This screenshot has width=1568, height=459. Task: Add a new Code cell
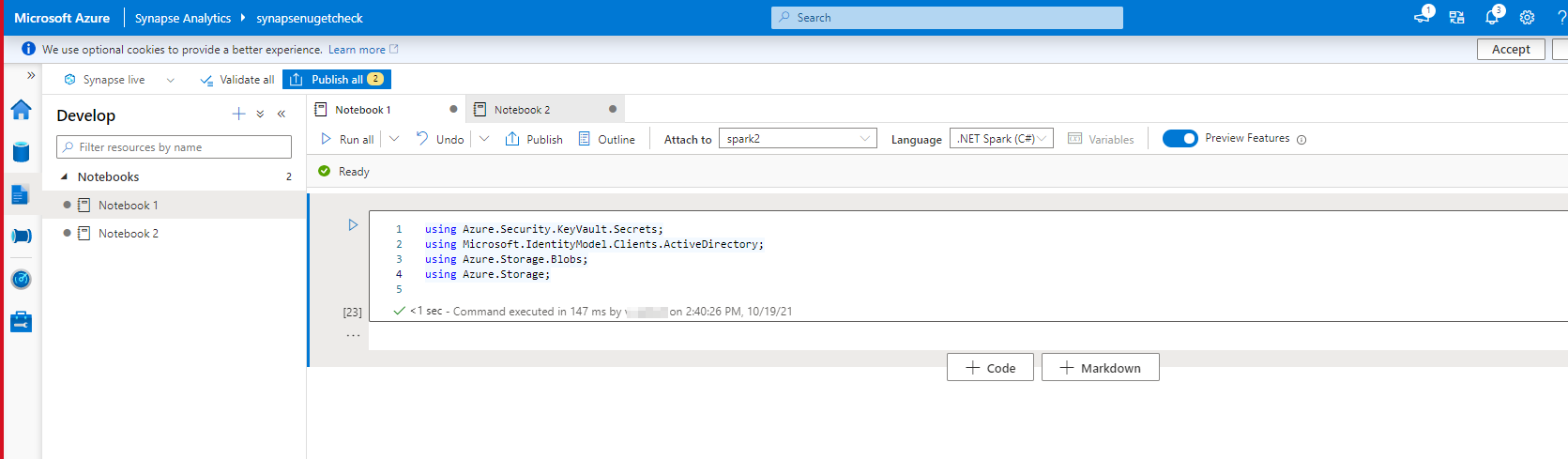coord(990,368)
